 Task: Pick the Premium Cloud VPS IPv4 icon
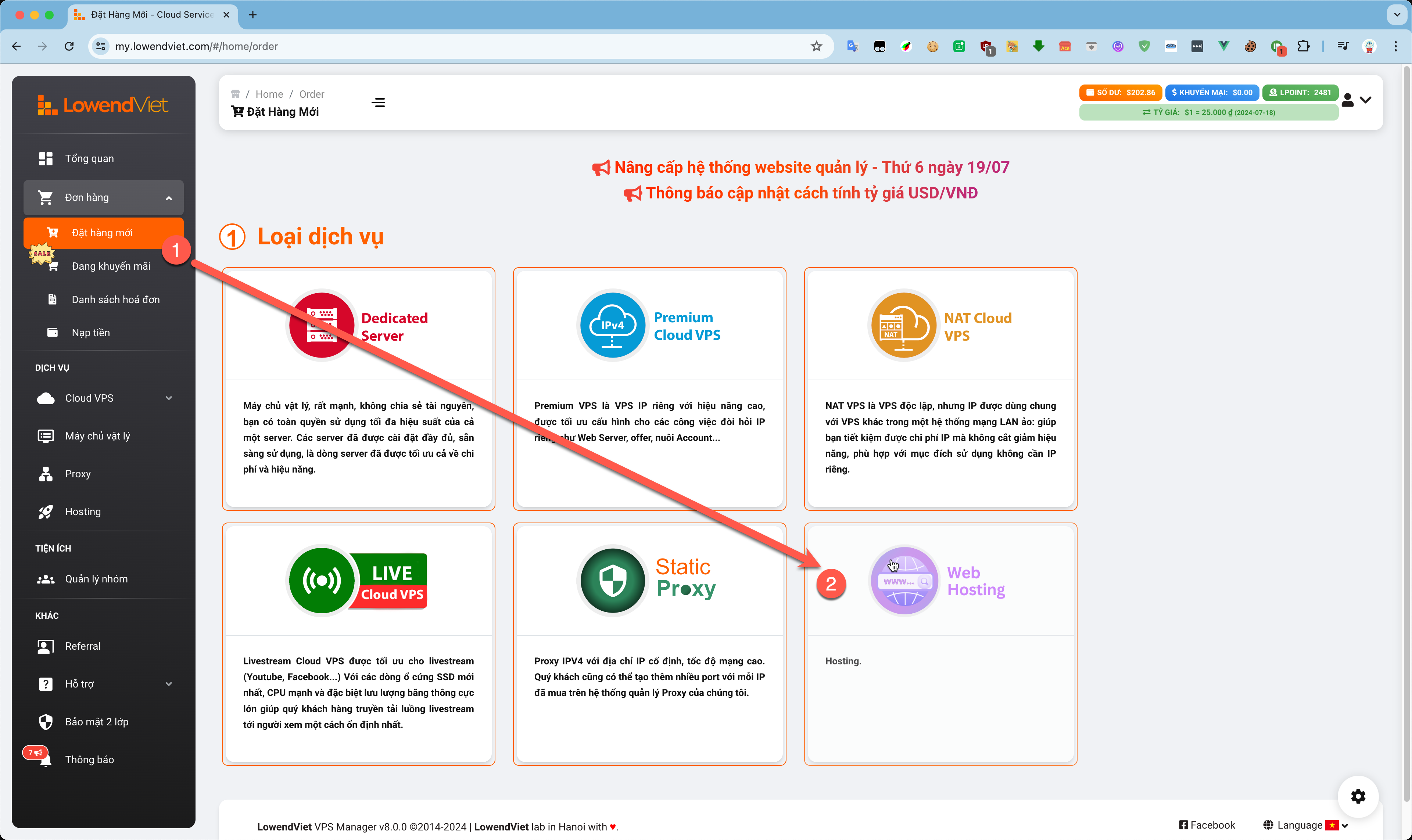[x=613, y=326]
